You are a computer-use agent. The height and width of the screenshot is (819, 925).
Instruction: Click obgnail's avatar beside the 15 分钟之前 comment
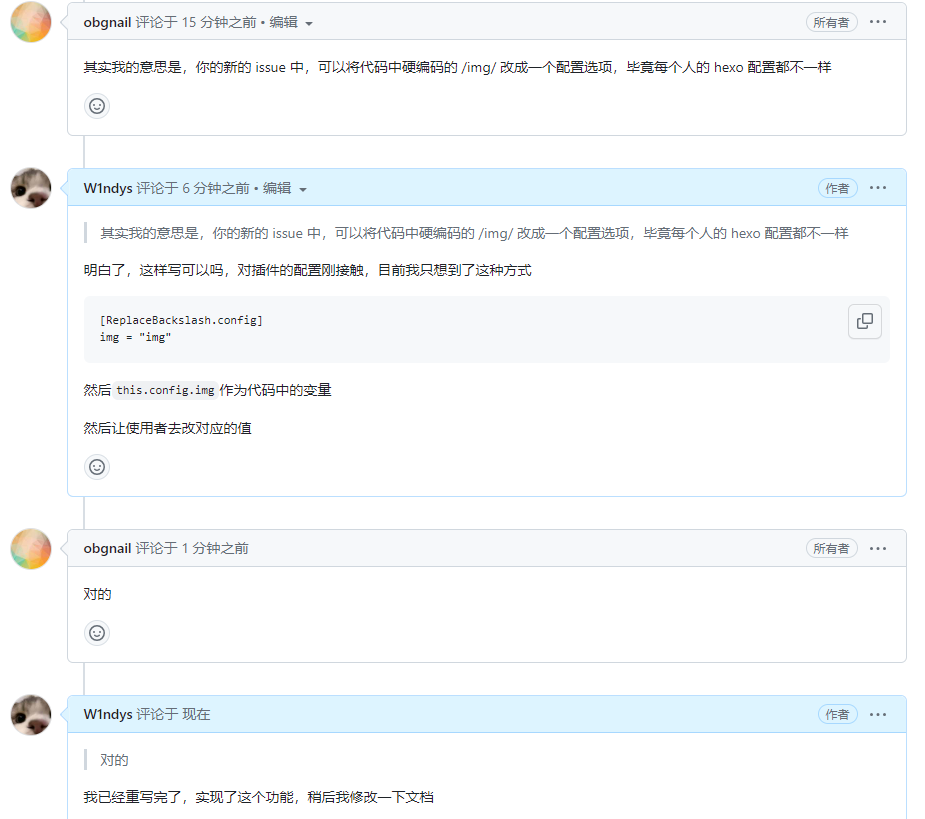(31, 22)
